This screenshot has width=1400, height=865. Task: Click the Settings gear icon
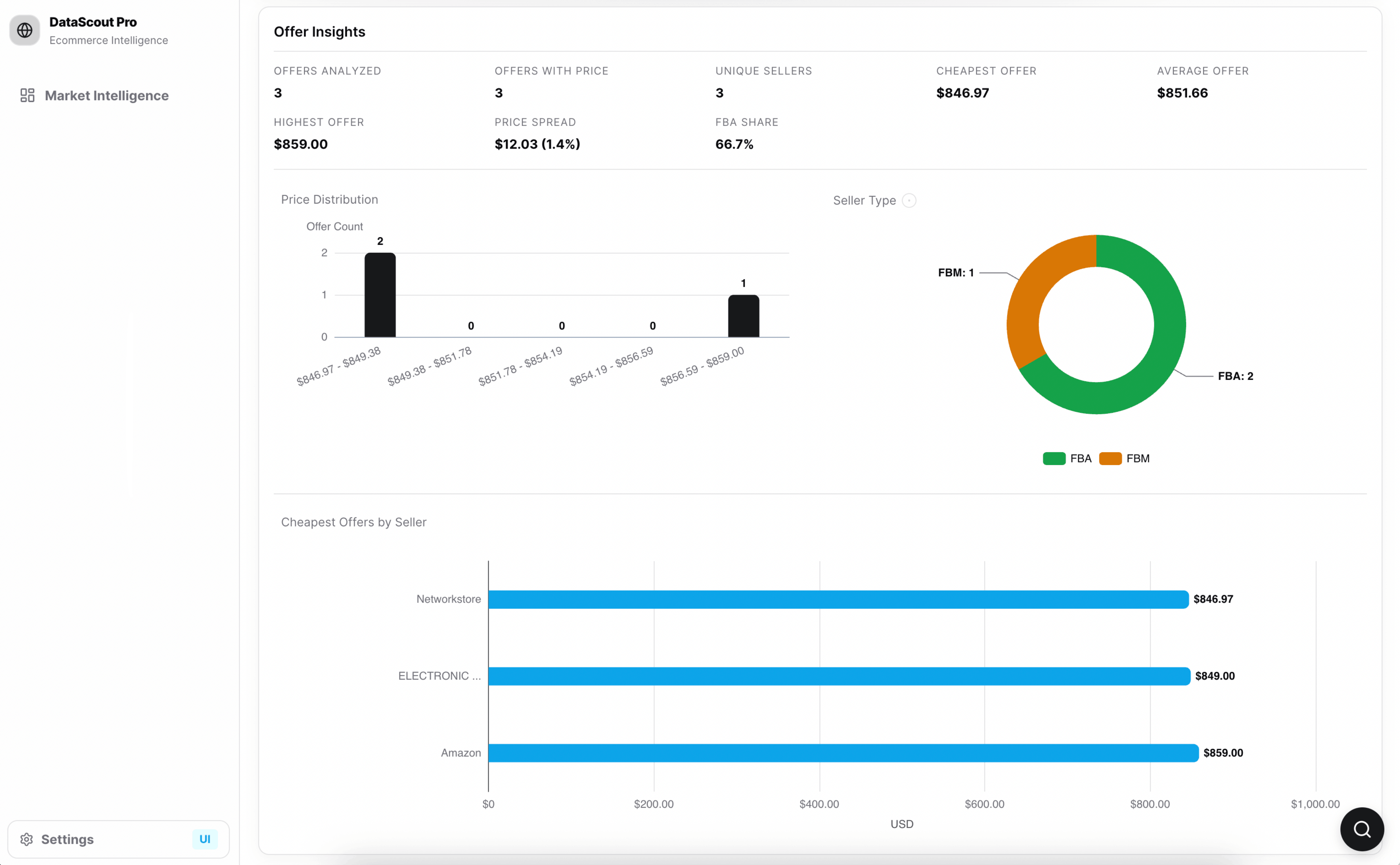[26, 839]
